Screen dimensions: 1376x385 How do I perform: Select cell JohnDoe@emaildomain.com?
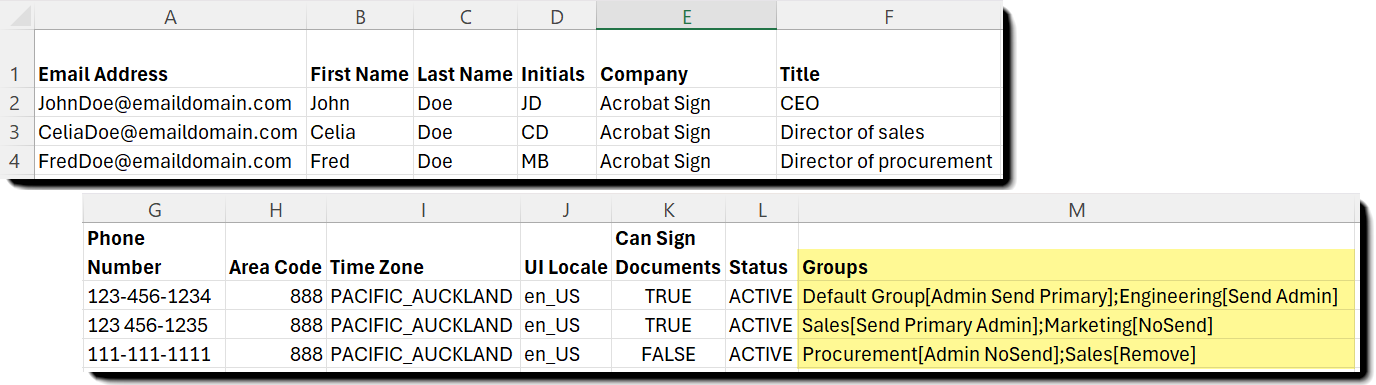(x=170, y=103)
